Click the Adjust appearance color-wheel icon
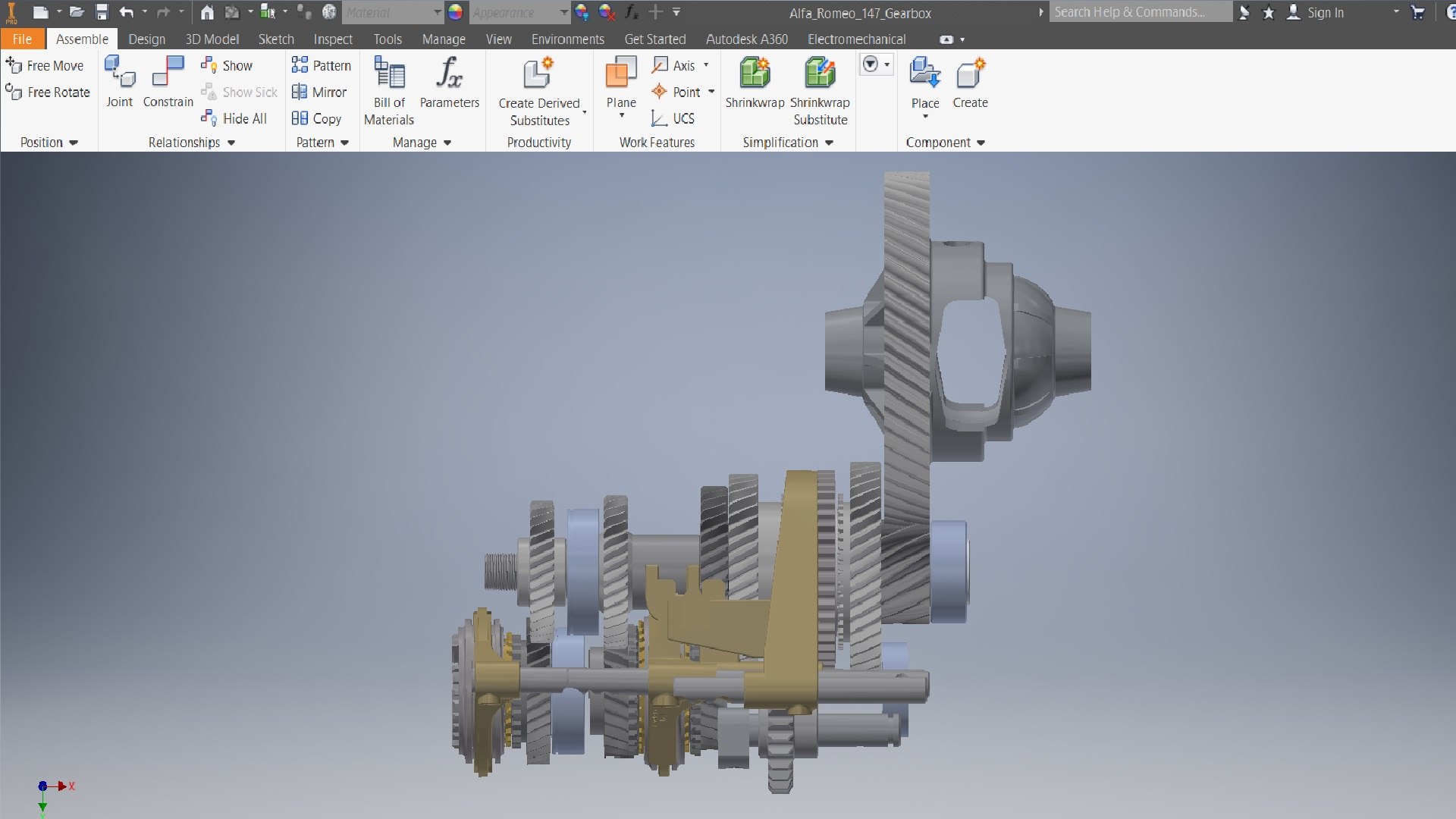The width and height of the screenshot is (1456, 819). 582,12
